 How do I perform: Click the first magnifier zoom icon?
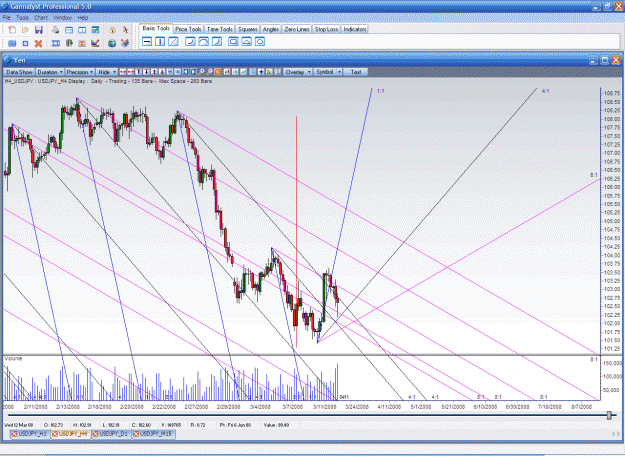tap(201, 72)
